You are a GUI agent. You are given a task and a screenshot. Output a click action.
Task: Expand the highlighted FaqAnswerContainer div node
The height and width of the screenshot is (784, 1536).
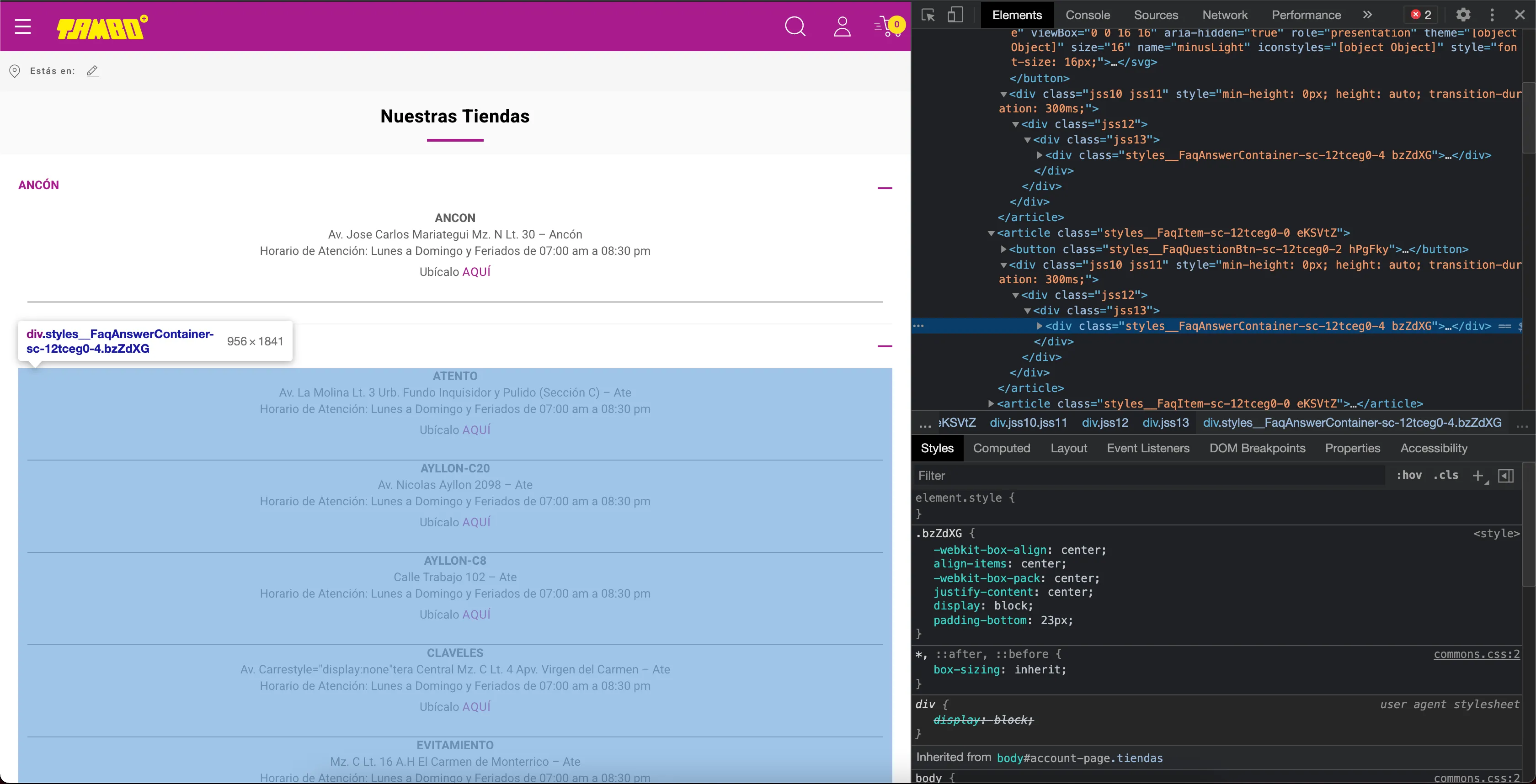pos(1039,326)
